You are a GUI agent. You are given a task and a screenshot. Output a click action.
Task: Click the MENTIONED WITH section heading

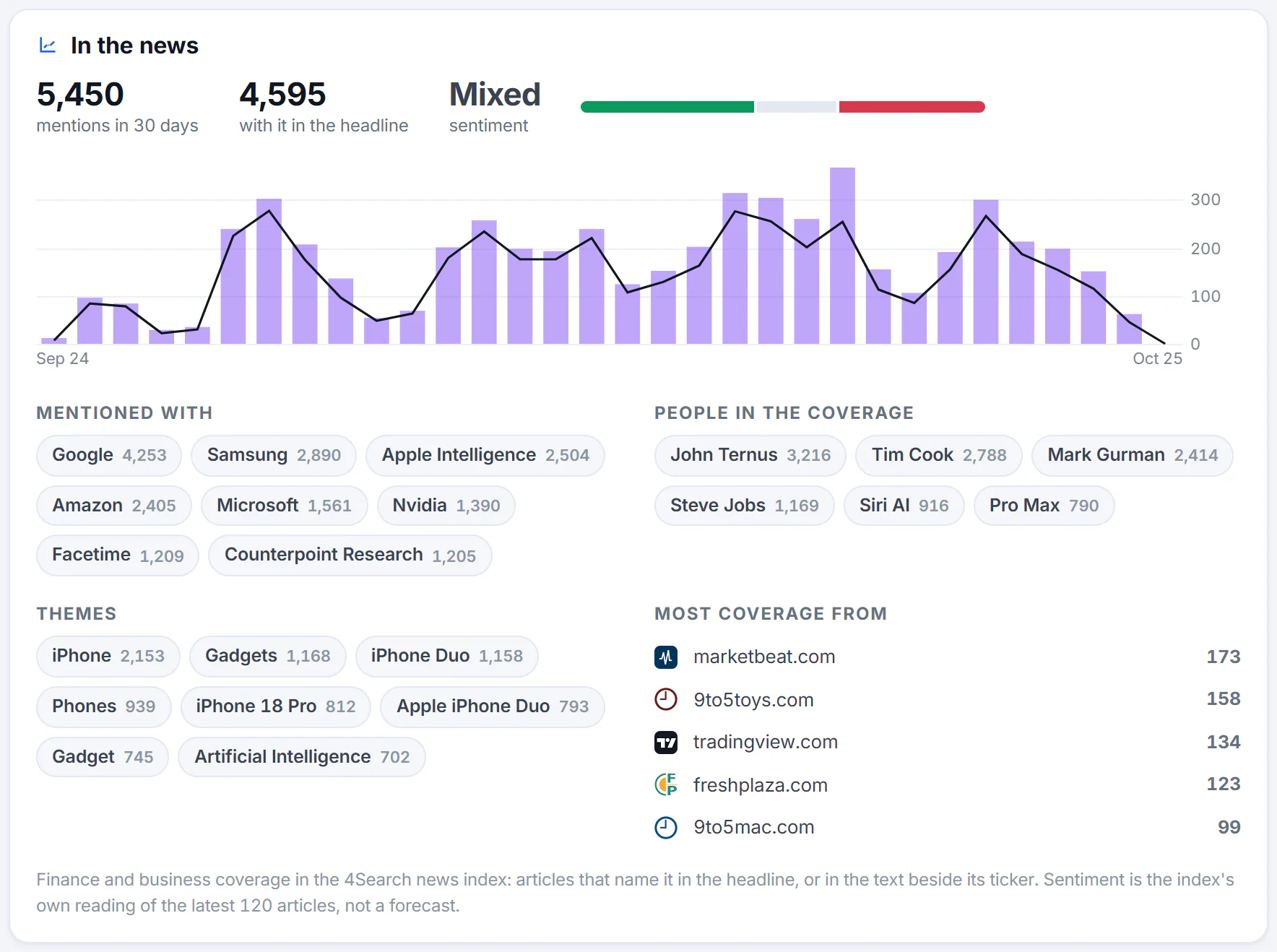(124, 412)
